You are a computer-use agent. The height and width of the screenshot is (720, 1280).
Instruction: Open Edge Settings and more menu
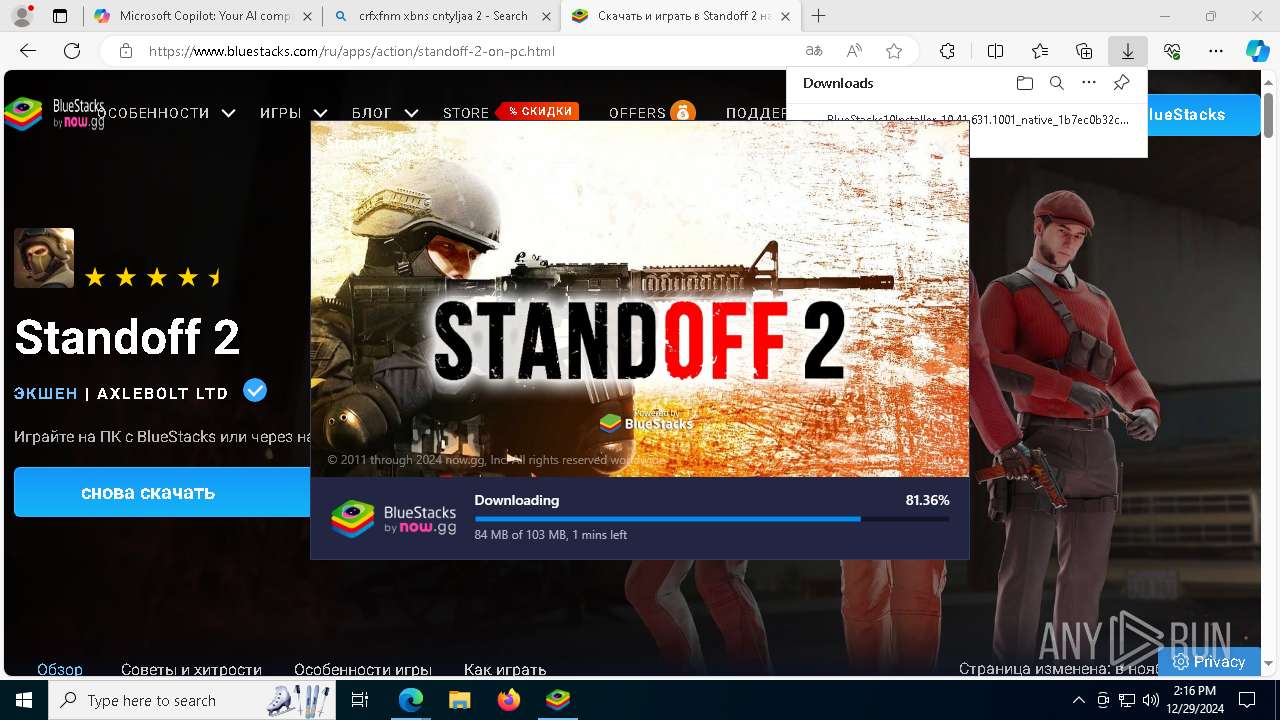click(1216, 51)
